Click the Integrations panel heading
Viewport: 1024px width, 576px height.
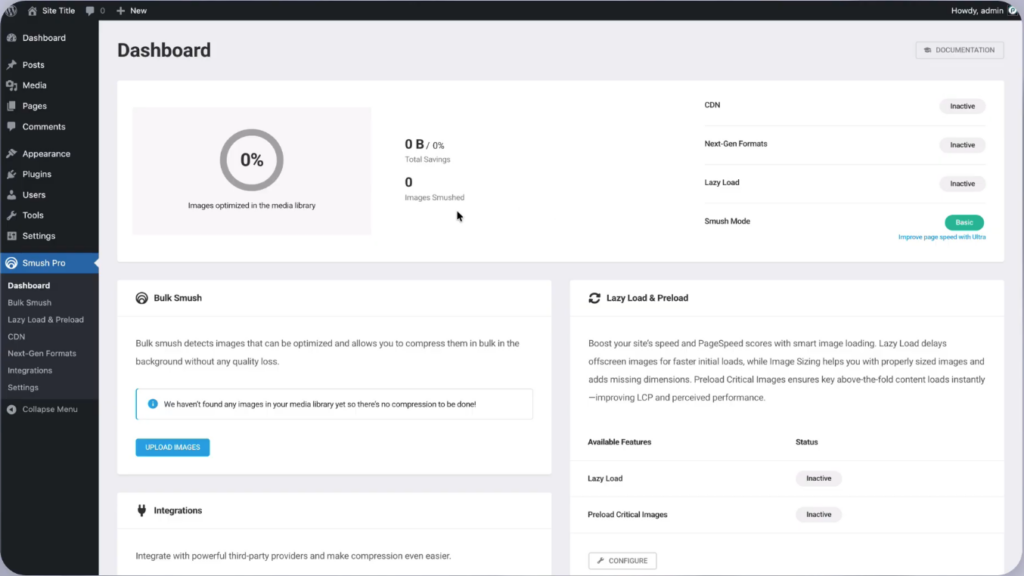pyautogui.click(x=178, y=511)
